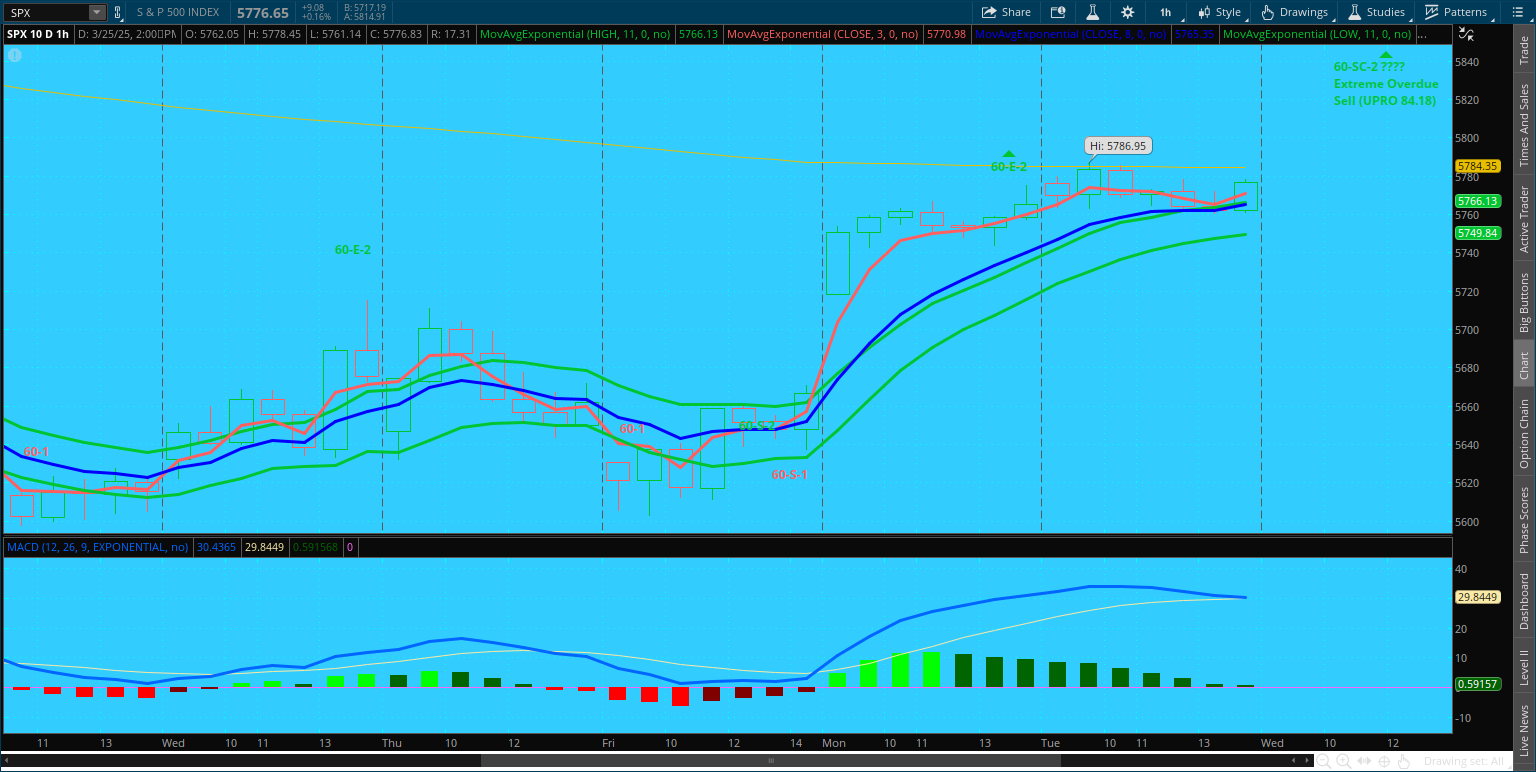
Task: Open chart settings gear icon
Action: pyautogui.click(x=1128, y=12)
